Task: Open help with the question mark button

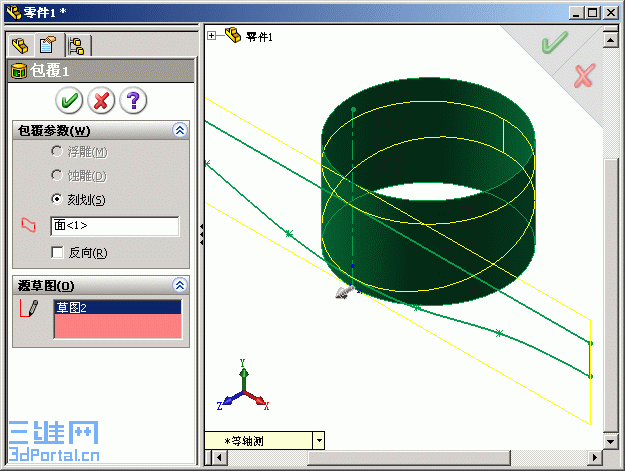Action: point(133,100)
